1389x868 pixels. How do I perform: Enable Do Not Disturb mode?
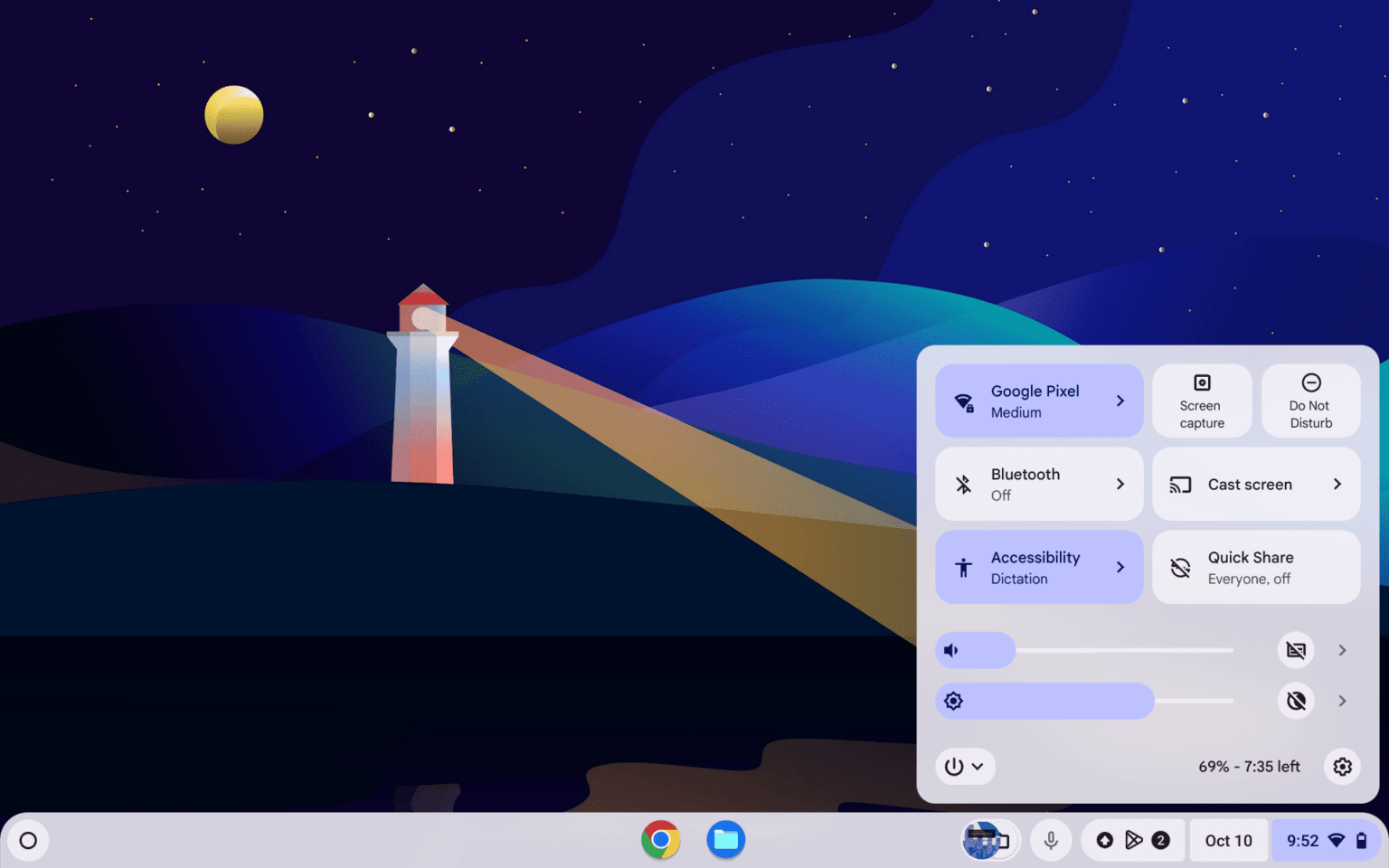pos(1310,401)
